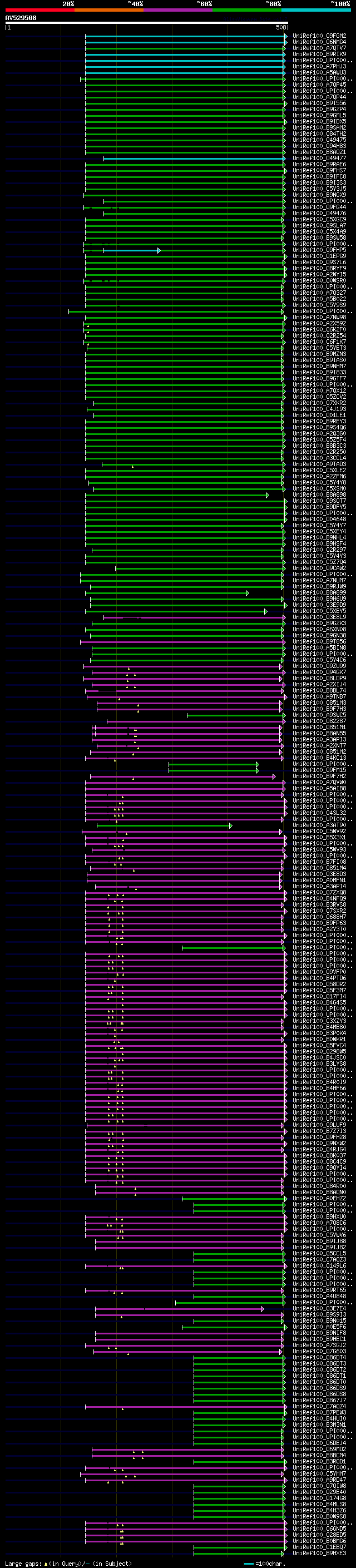Click the orange ~40% scale segment
Viewport: 356px width, 1568px height.
[109, 11]
